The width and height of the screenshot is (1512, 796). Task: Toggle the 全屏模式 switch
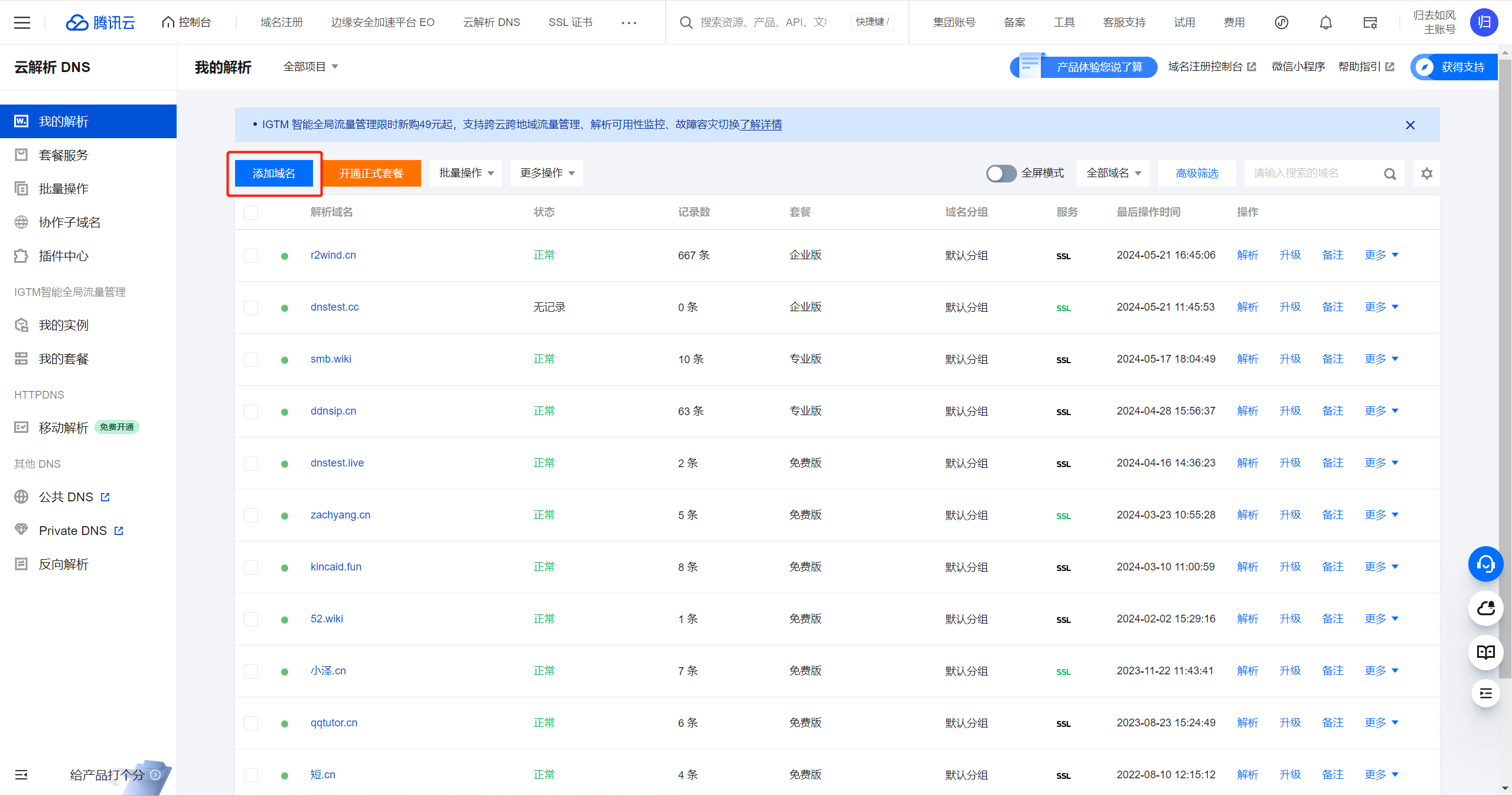(x=1001, y=174)
